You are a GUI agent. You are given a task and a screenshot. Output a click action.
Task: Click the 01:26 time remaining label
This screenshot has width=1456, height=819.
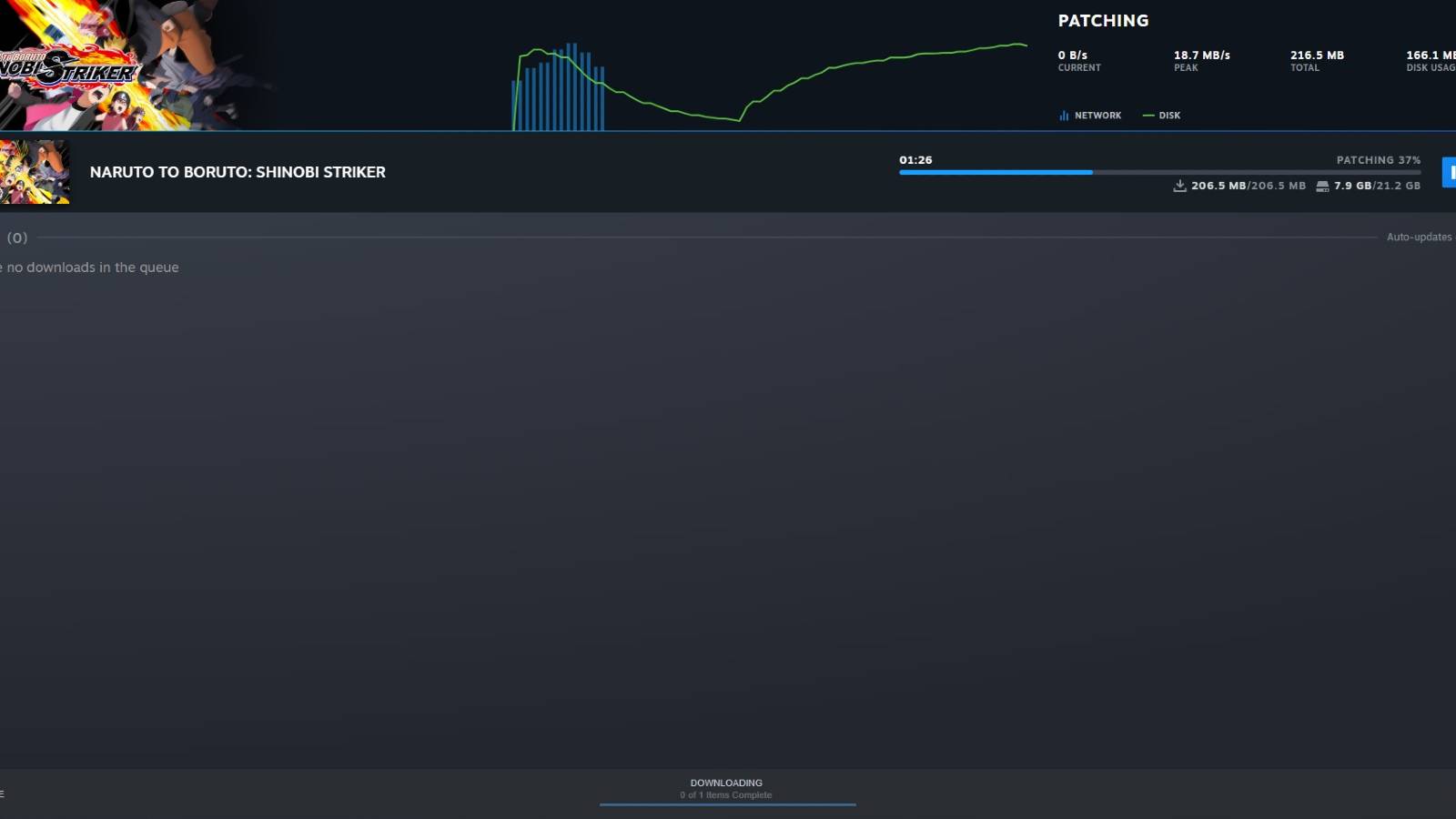[x=915, y=159]
